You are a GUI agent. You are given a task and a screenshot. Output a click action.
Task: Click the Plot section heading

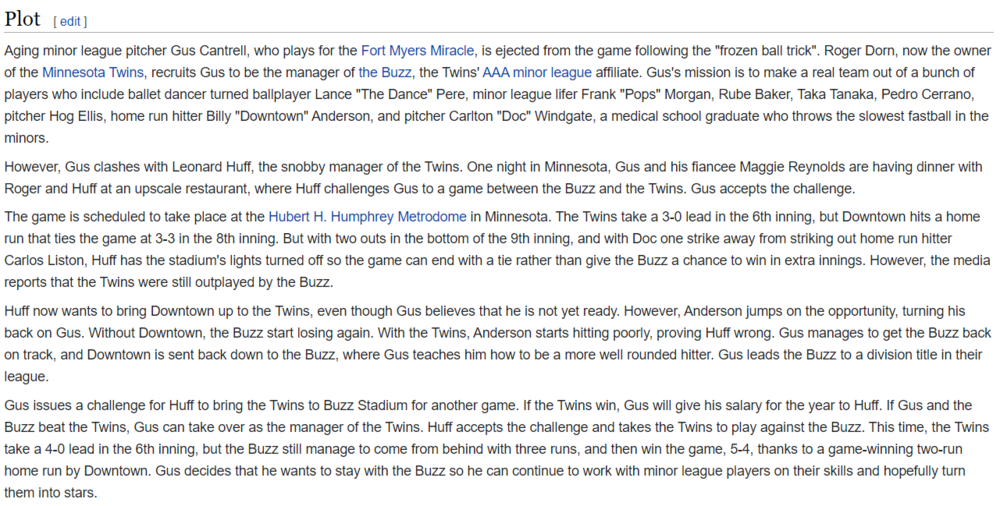point(22,19)
